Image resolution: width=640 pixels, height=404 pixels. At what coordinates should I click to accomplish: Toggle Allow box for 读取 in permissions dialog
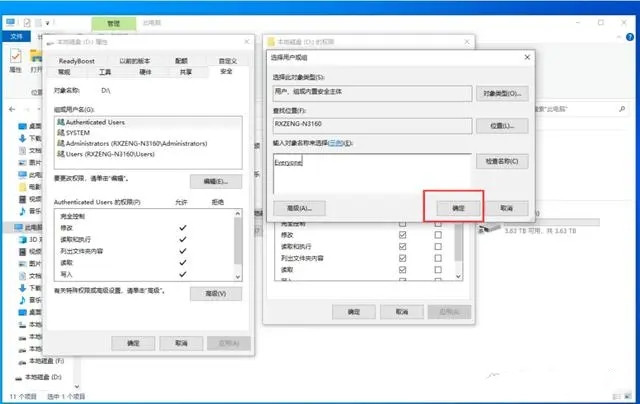tap(402, 270)
